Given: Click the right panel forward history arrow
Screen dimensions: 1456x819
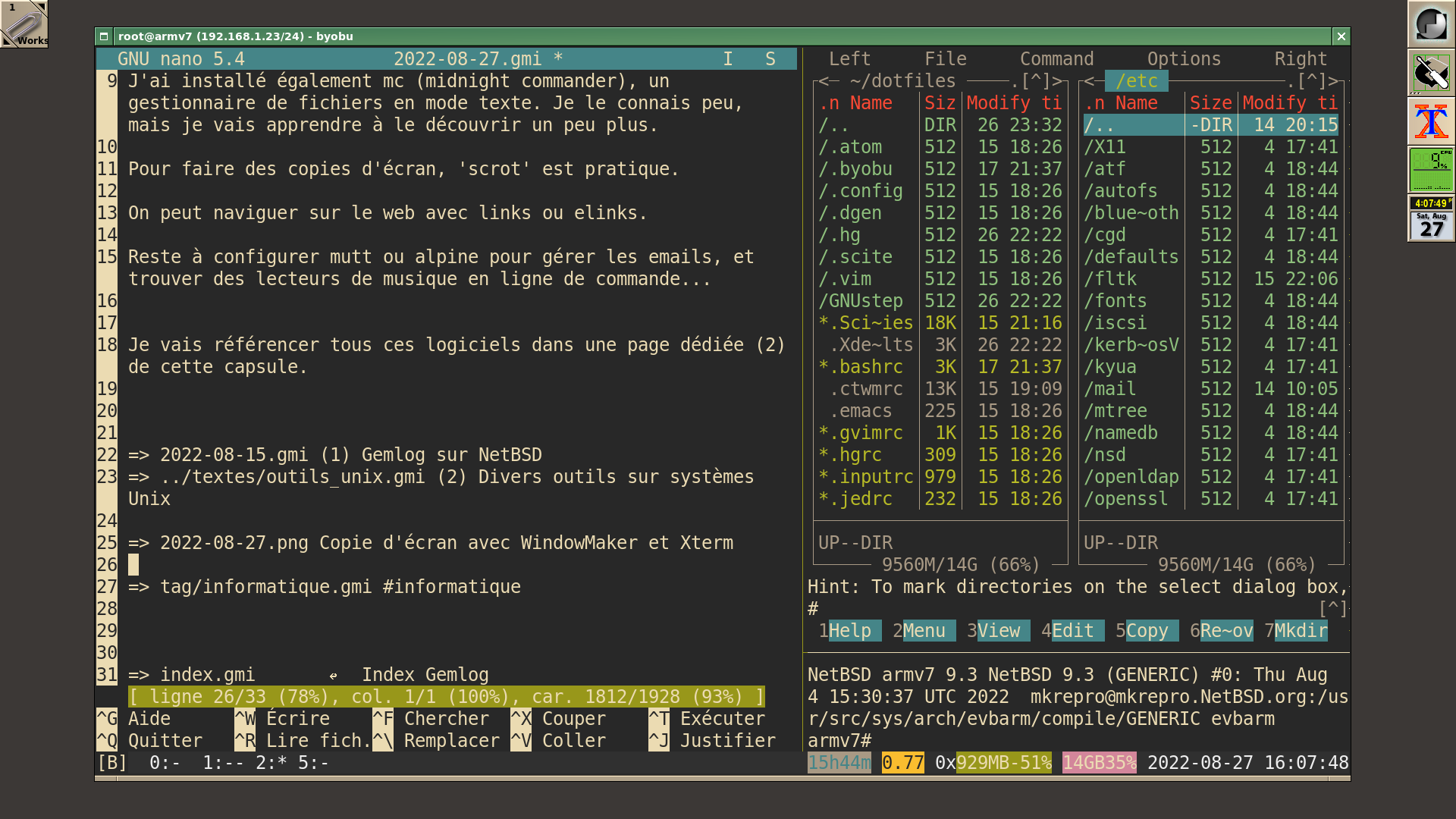Looking at the screenshot, I should [1332, 81].
